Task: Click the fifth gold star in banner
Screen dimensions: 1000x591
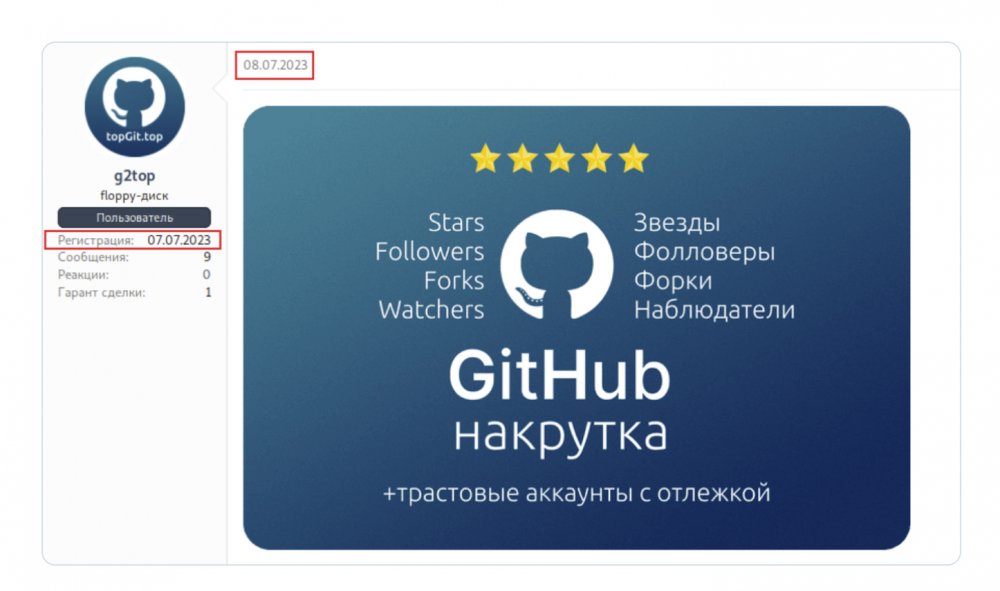Action: point(633,158)
